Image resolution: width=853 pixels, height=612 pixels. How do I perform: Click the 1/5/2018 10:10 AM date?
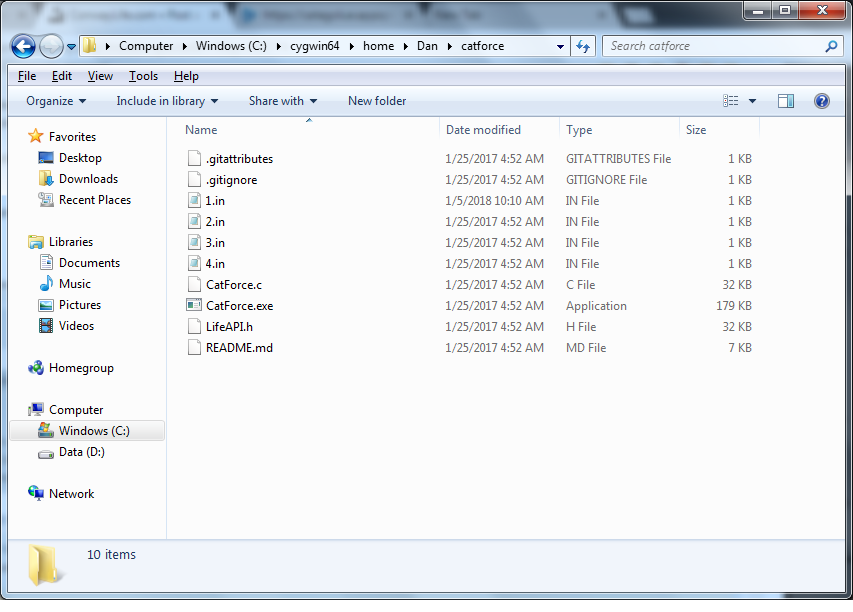tap(494, 201)
